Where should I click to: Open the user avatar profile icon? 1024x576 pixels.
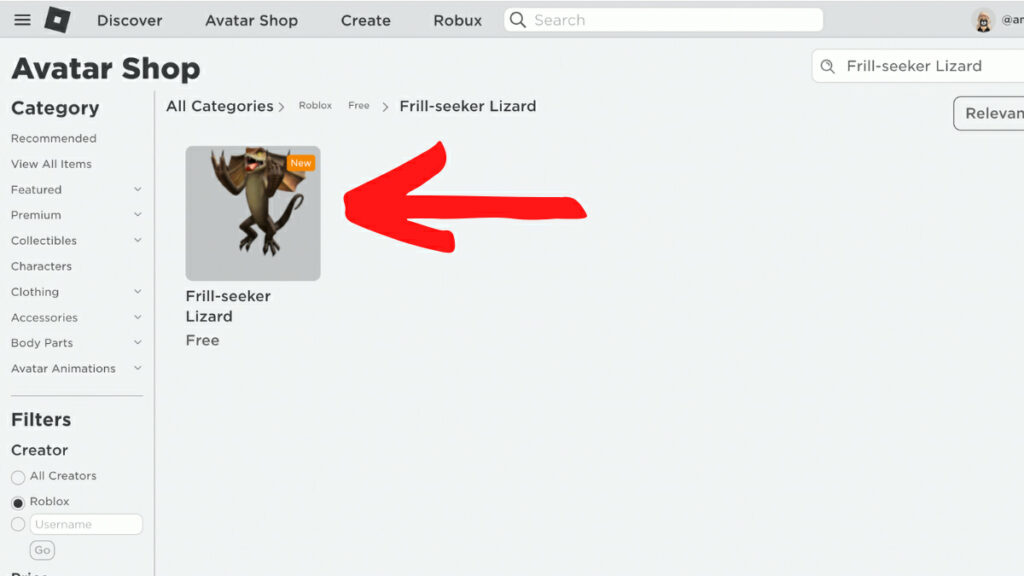click(983, 20)
